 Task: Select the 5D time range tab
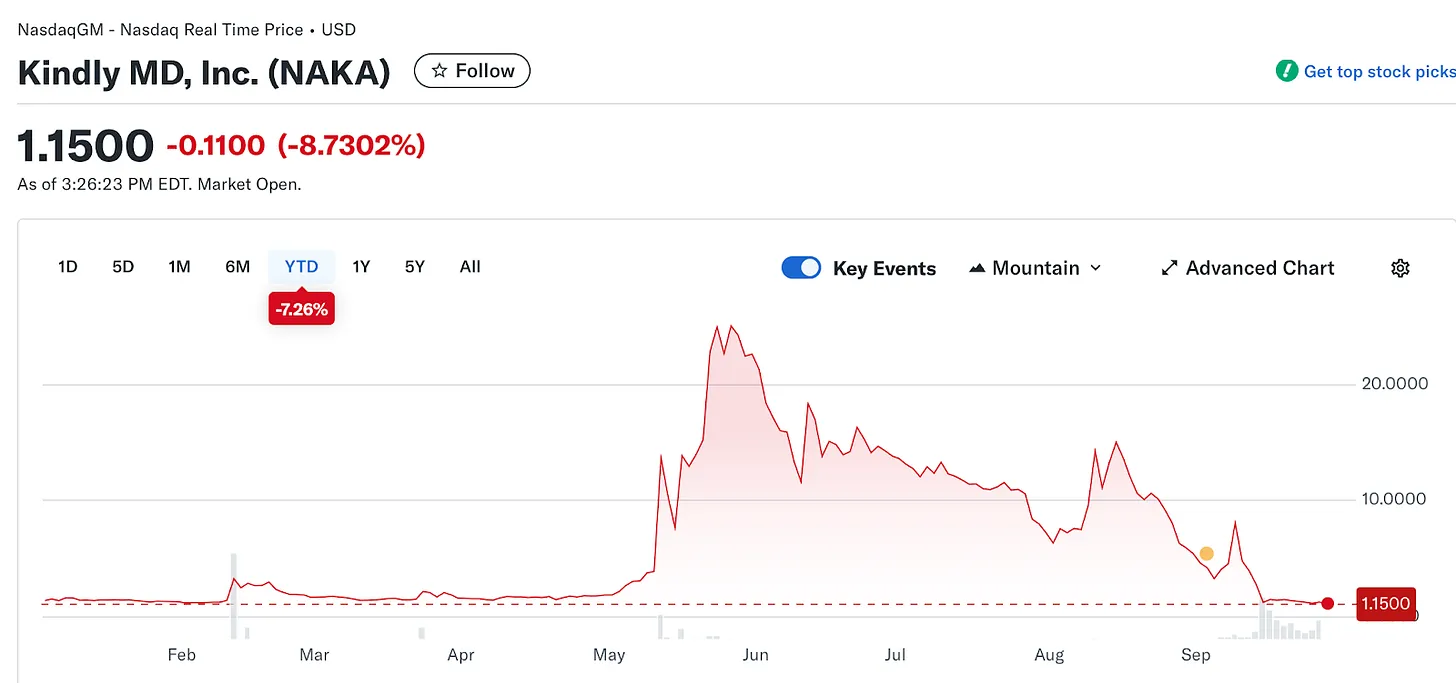(x=123, y=267)
